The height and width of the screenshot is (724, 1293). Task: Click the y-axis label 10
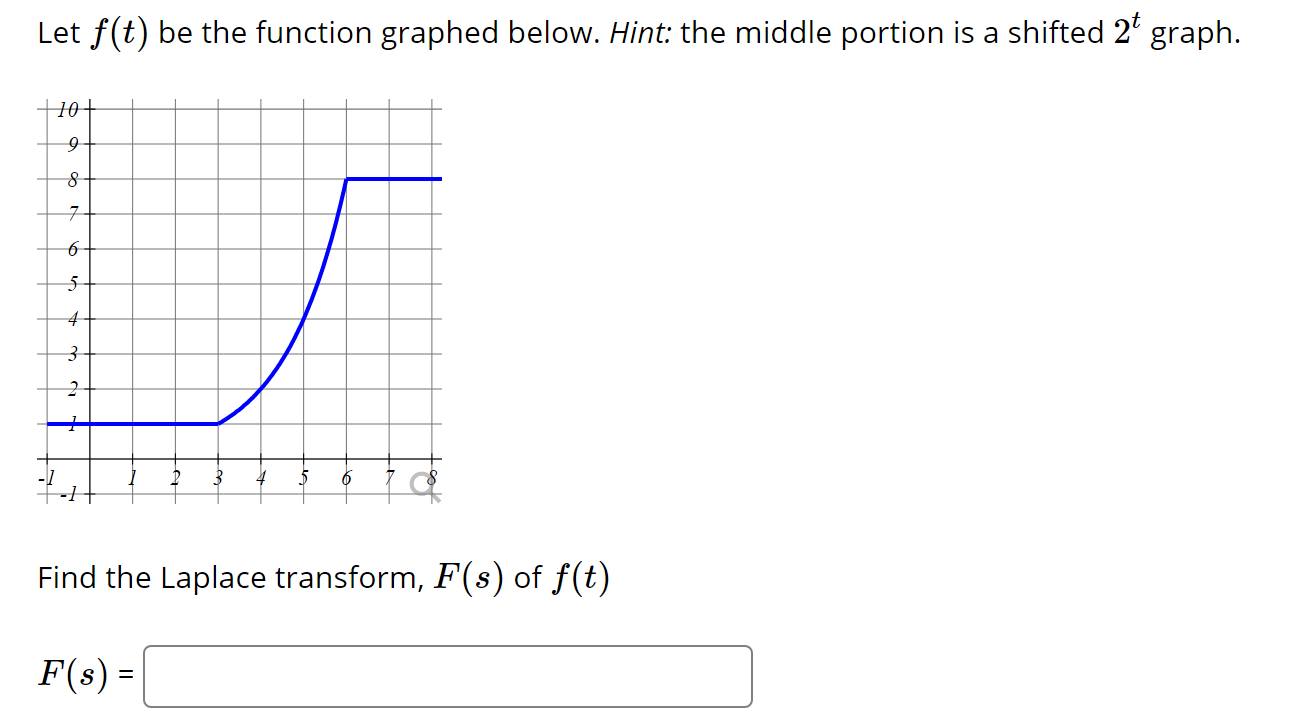coord(67,110)
